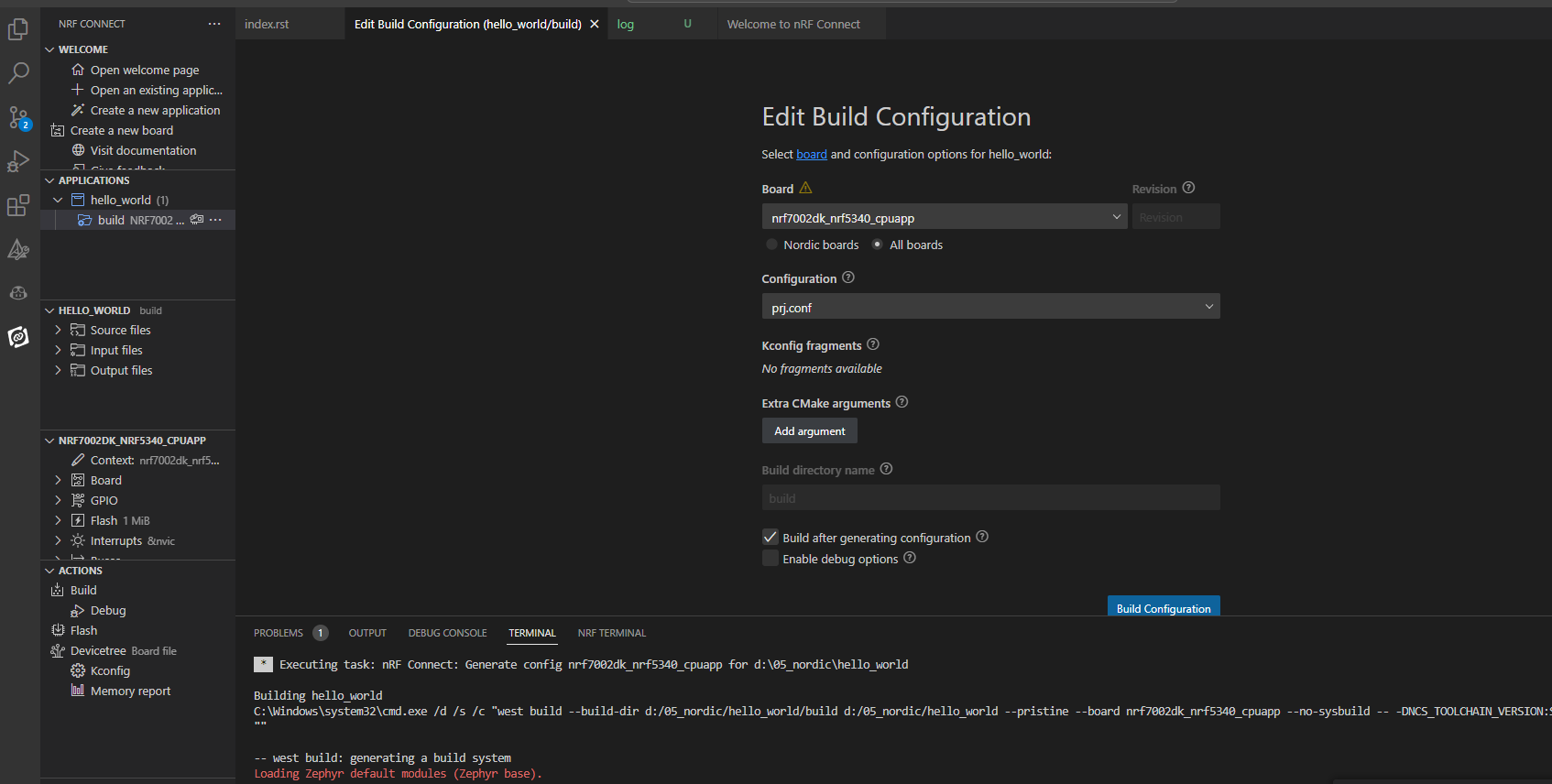
Task: Show help for Build after generating configuration
Action: pyautogui.click(x=982, y=537)
